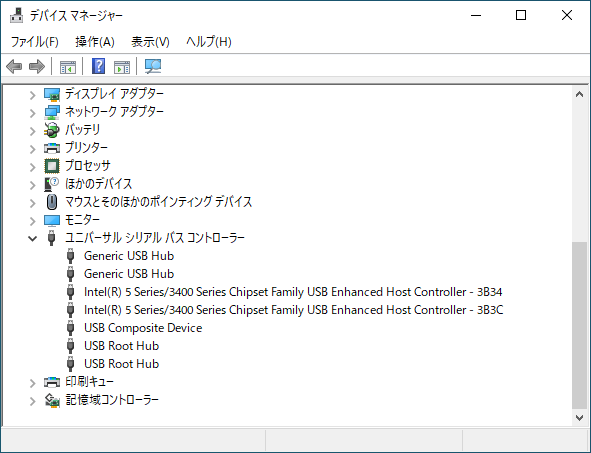Select the バッテリ battery icon

52,130
